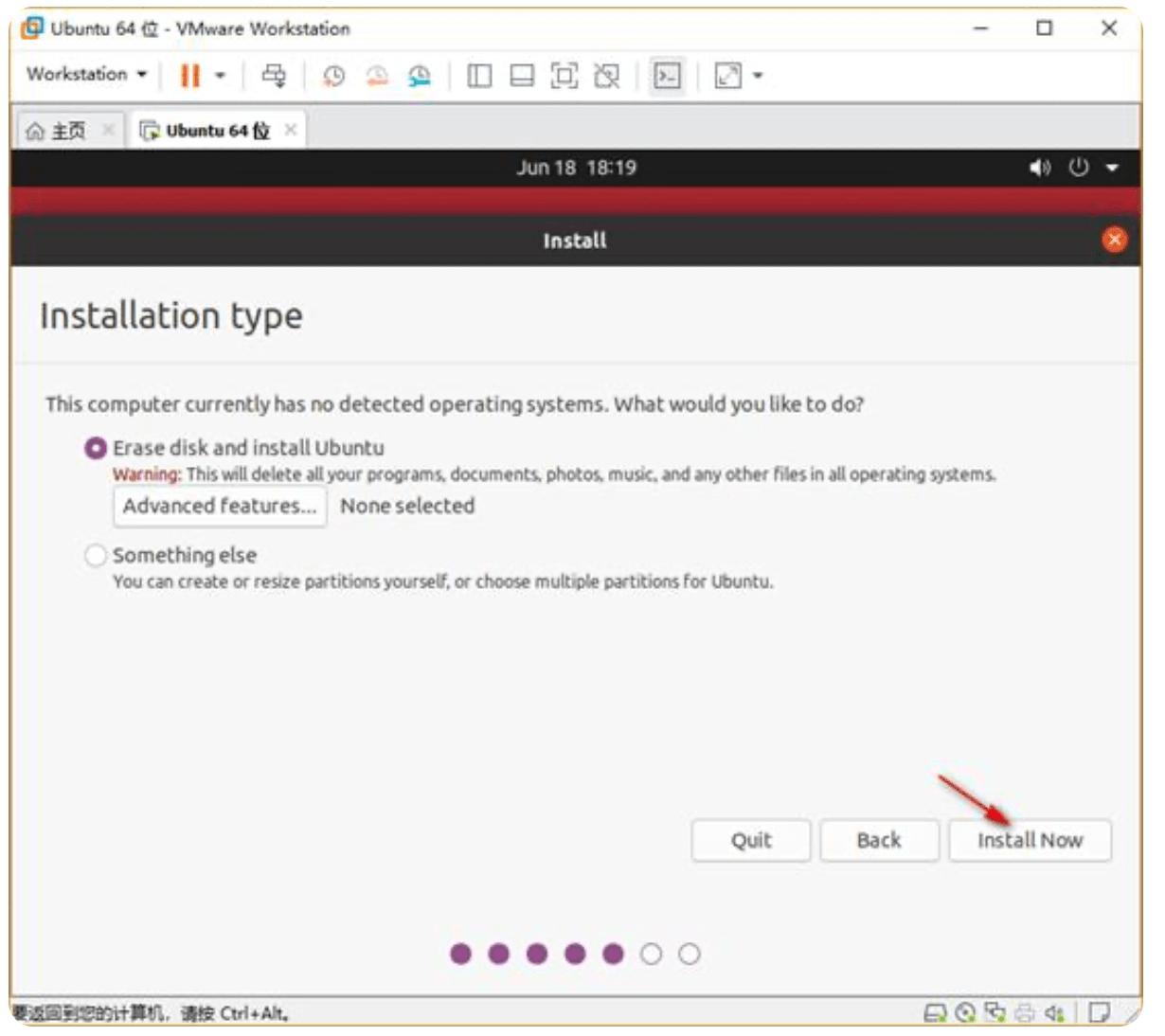The height and width of the screenshot is (1036, 1165).
Task: Close the Install window
Action: tap(1115, 240)
